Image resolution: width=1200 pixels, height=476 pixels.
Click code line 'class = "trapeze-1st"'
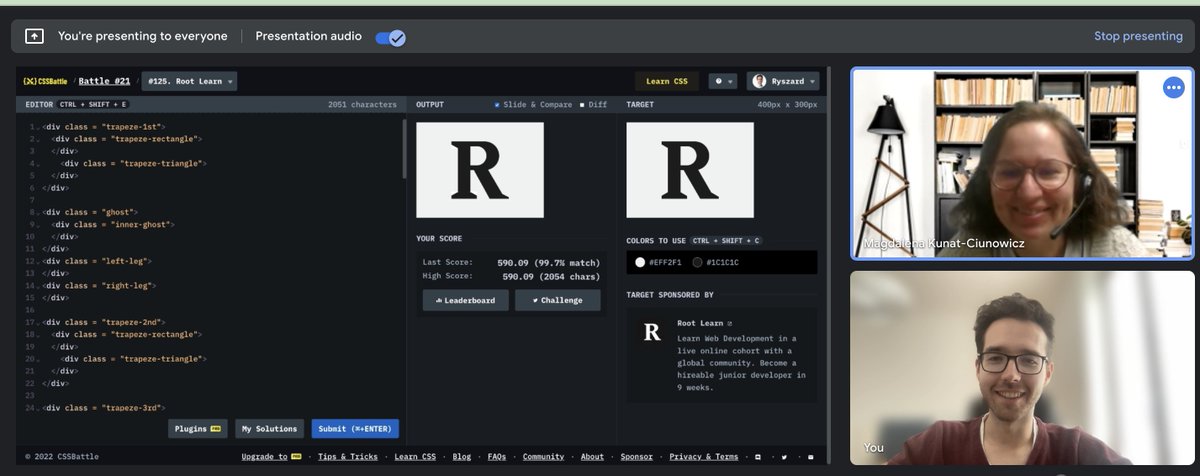[103, 127]
